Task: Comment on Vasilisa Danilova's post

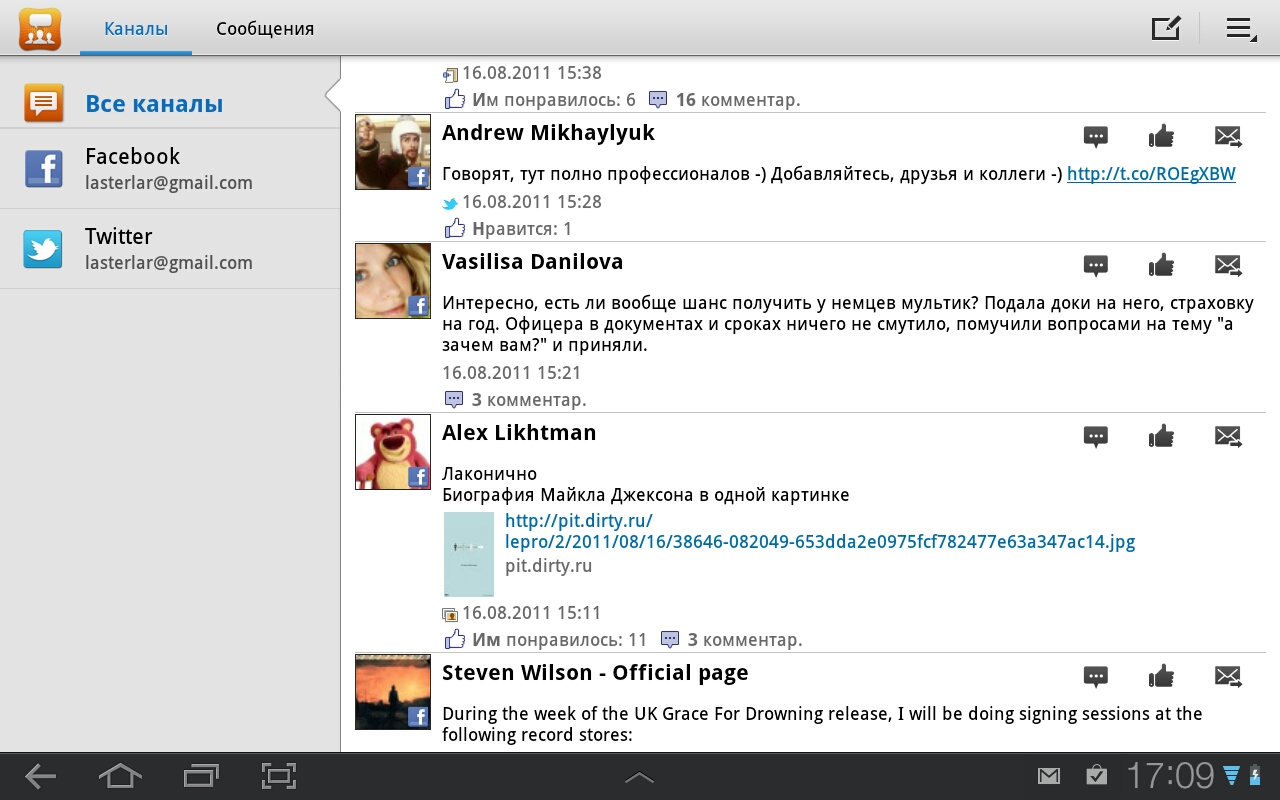Action: (1096, 266)
